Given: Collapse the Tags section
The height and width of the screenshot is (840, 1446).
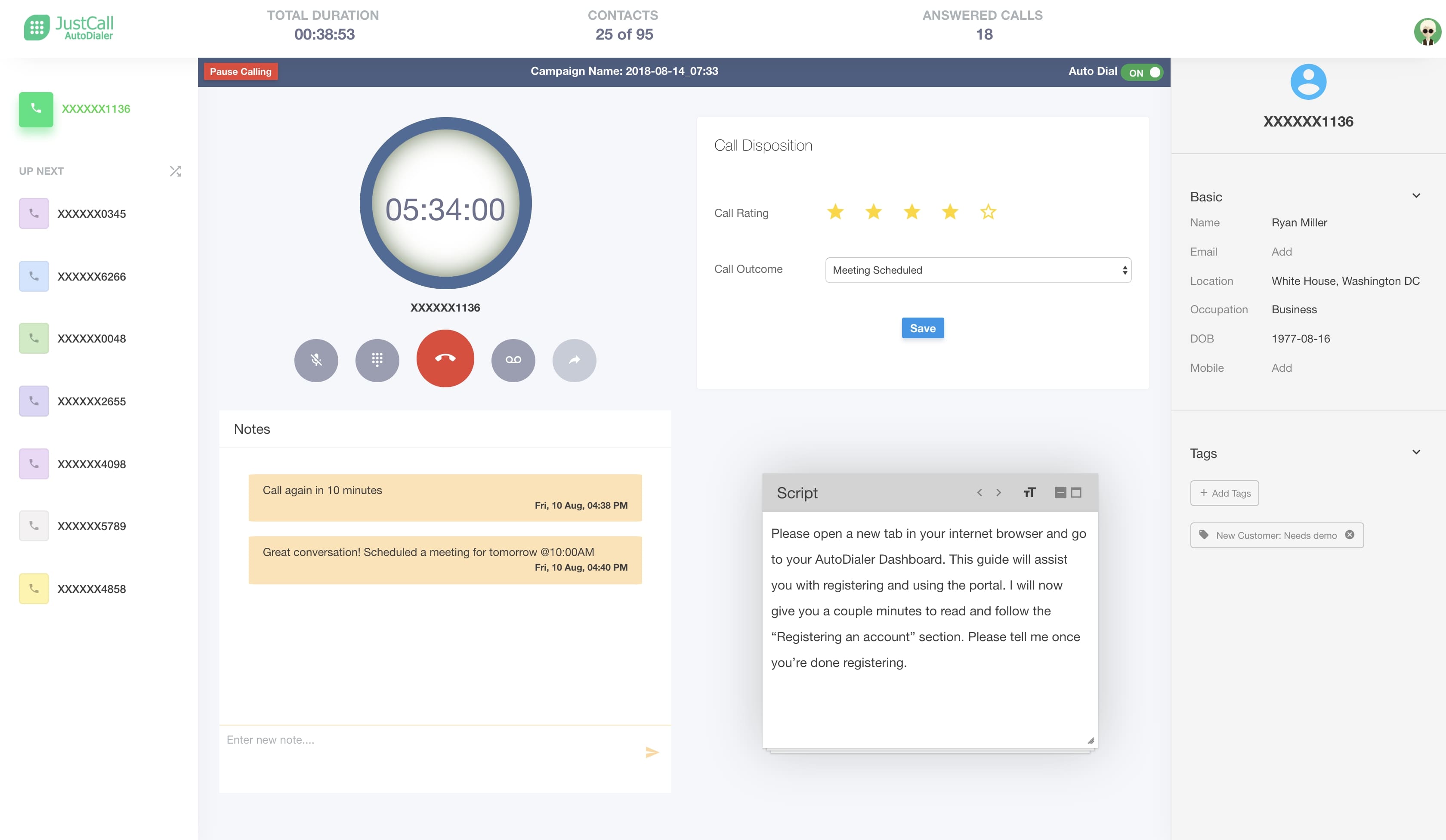Looking at the screenshot, I should pos(1415,452).
